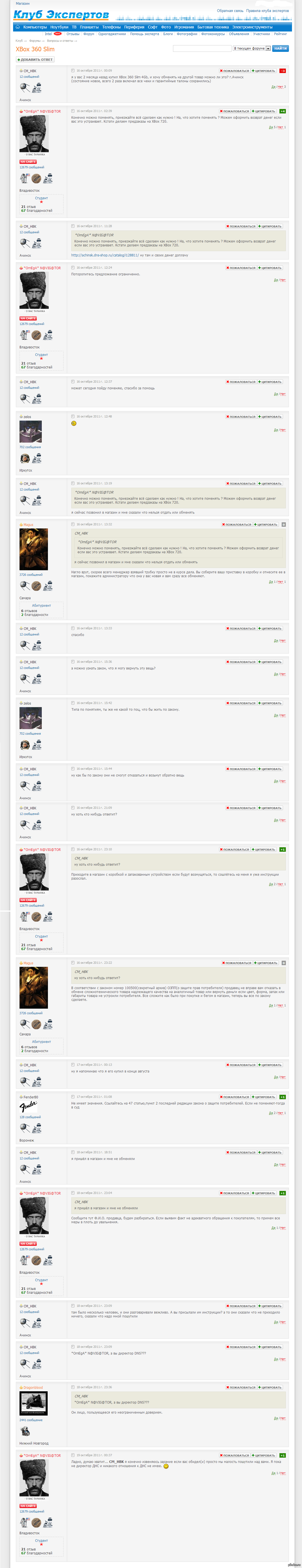Open the home icon in blue navigation bar

(18, 27)
